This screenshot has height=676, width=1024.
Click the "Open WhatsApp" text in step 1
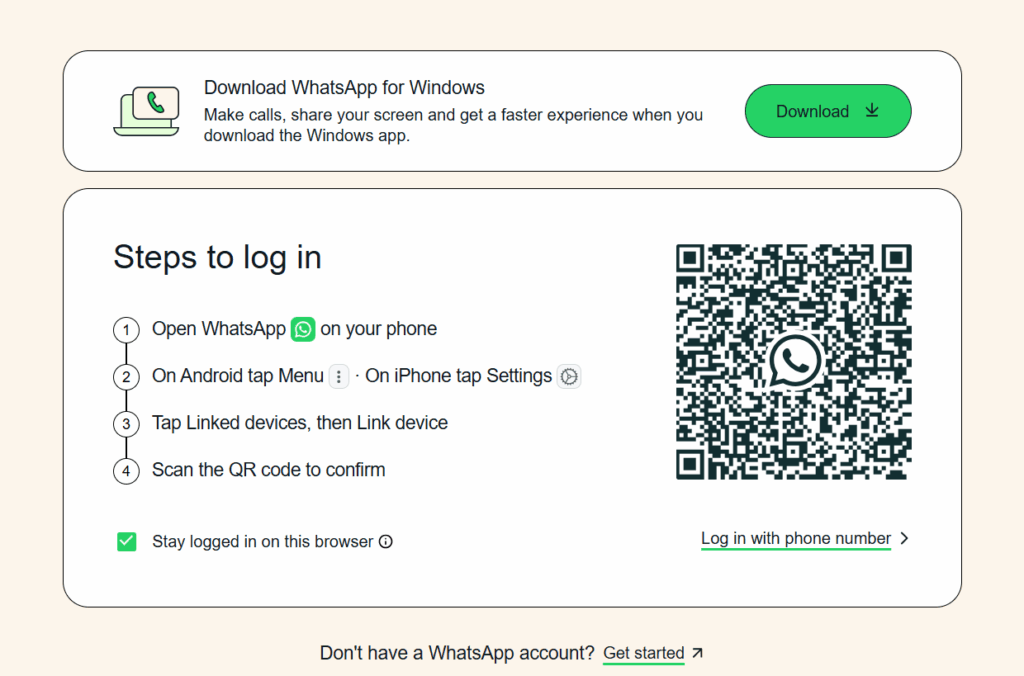click(x=219, y=329)
